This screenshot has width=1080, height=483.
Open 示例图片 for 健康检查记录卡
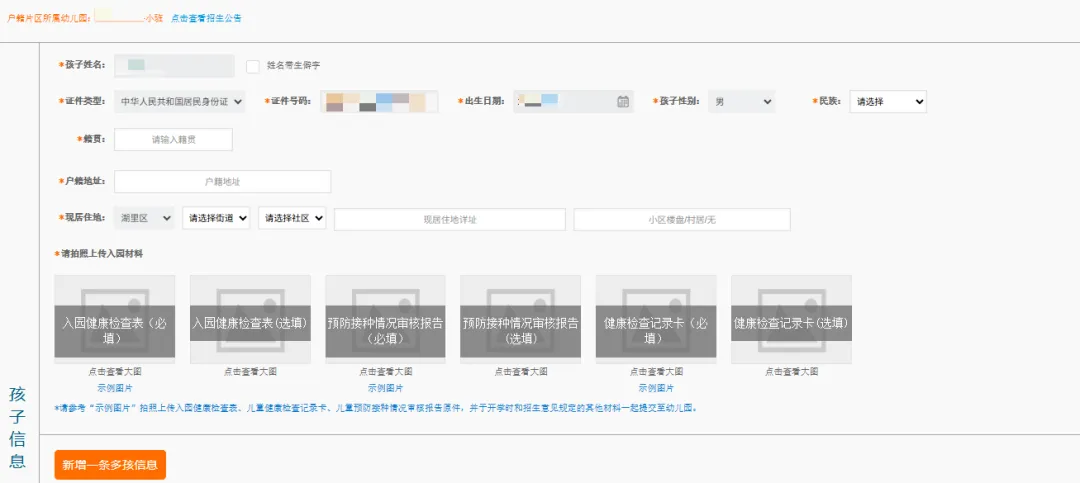coord(656,388)
